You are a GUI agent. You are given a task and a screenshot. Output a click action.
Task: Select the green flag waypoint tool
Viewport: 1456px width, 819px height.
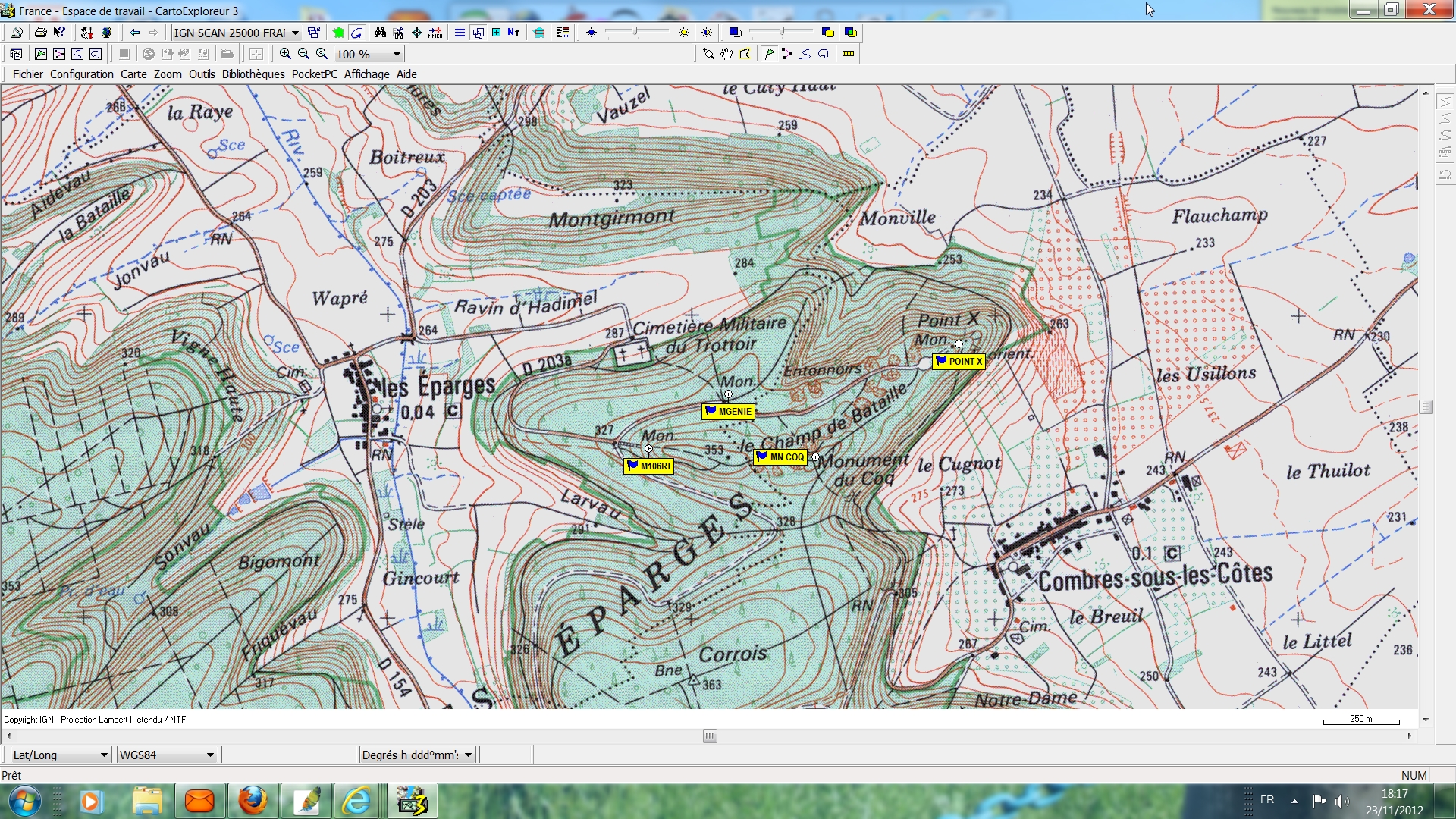coord(769,54)
